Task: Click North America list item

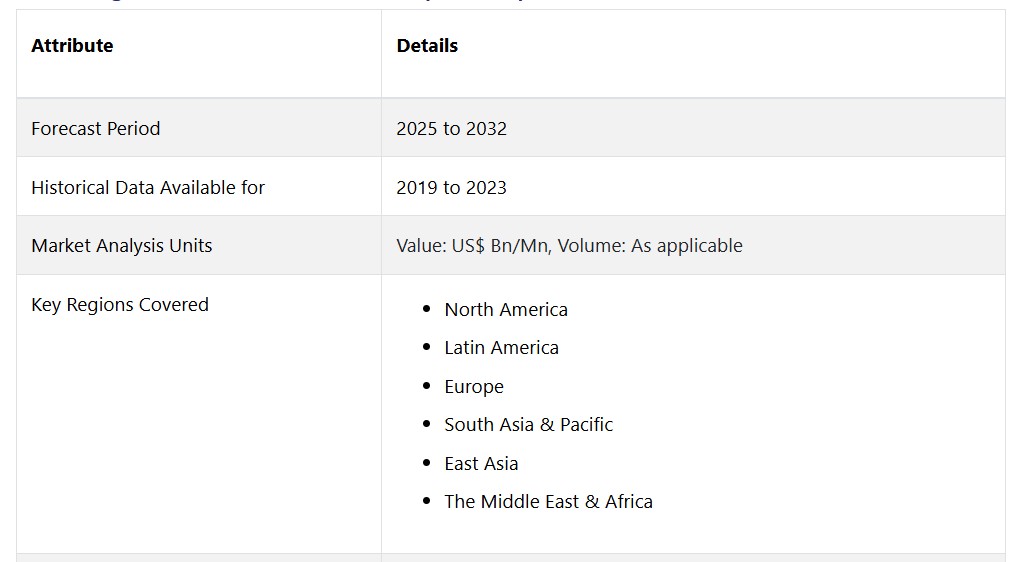Action: [x=506, y=310]
